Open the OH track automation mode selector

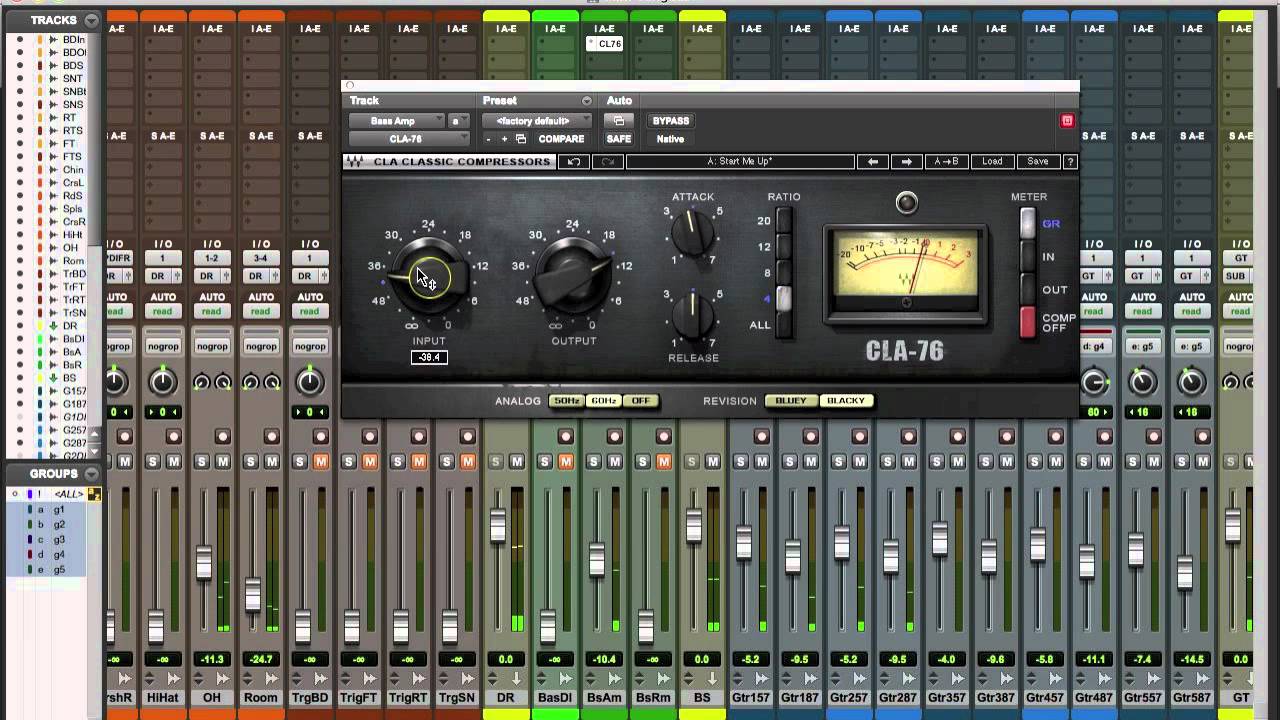[x=212, y=311]
